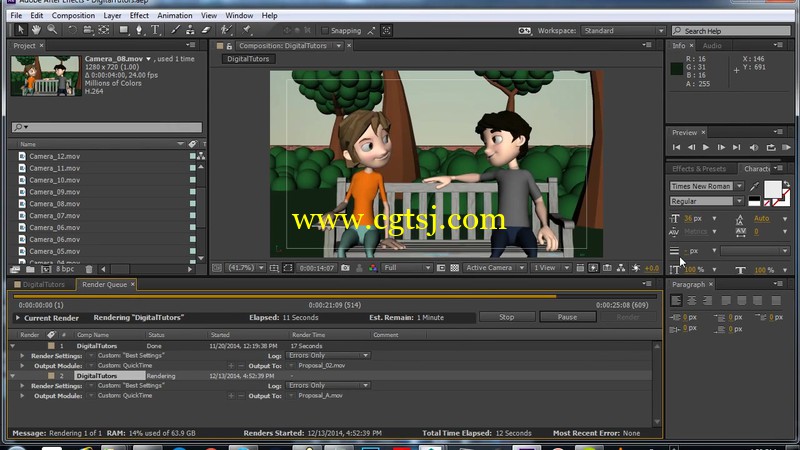Click the Proposal_02.mov output link
Screen dimensions: 800x450
pos(321,365)
